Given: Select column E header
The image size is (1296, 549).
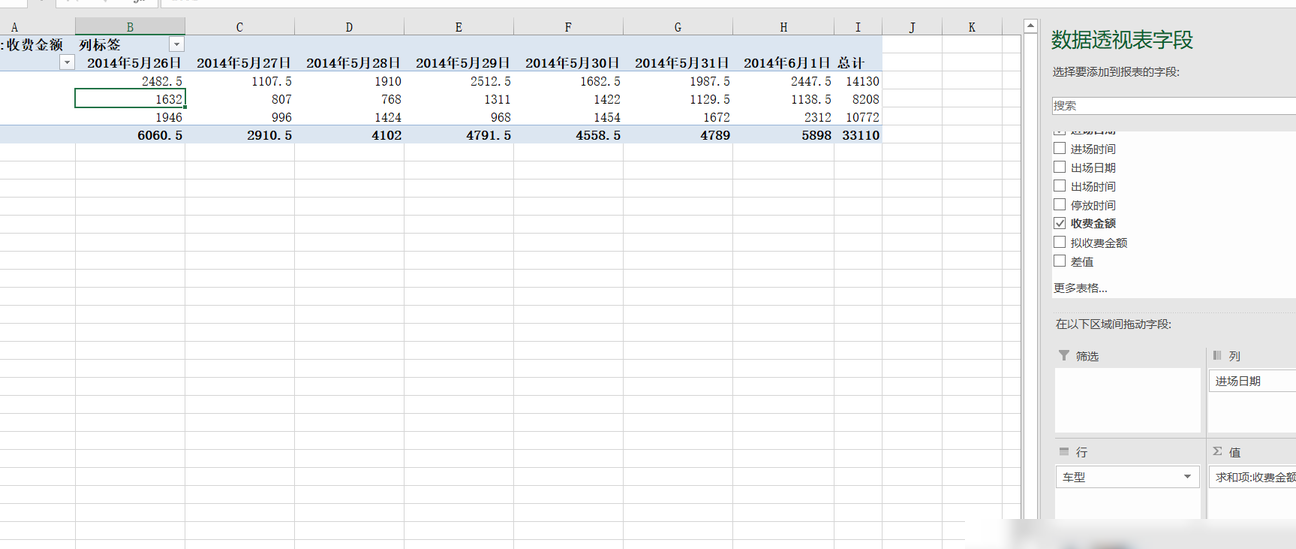Looking at the screenshot, I should click(459, 27).
